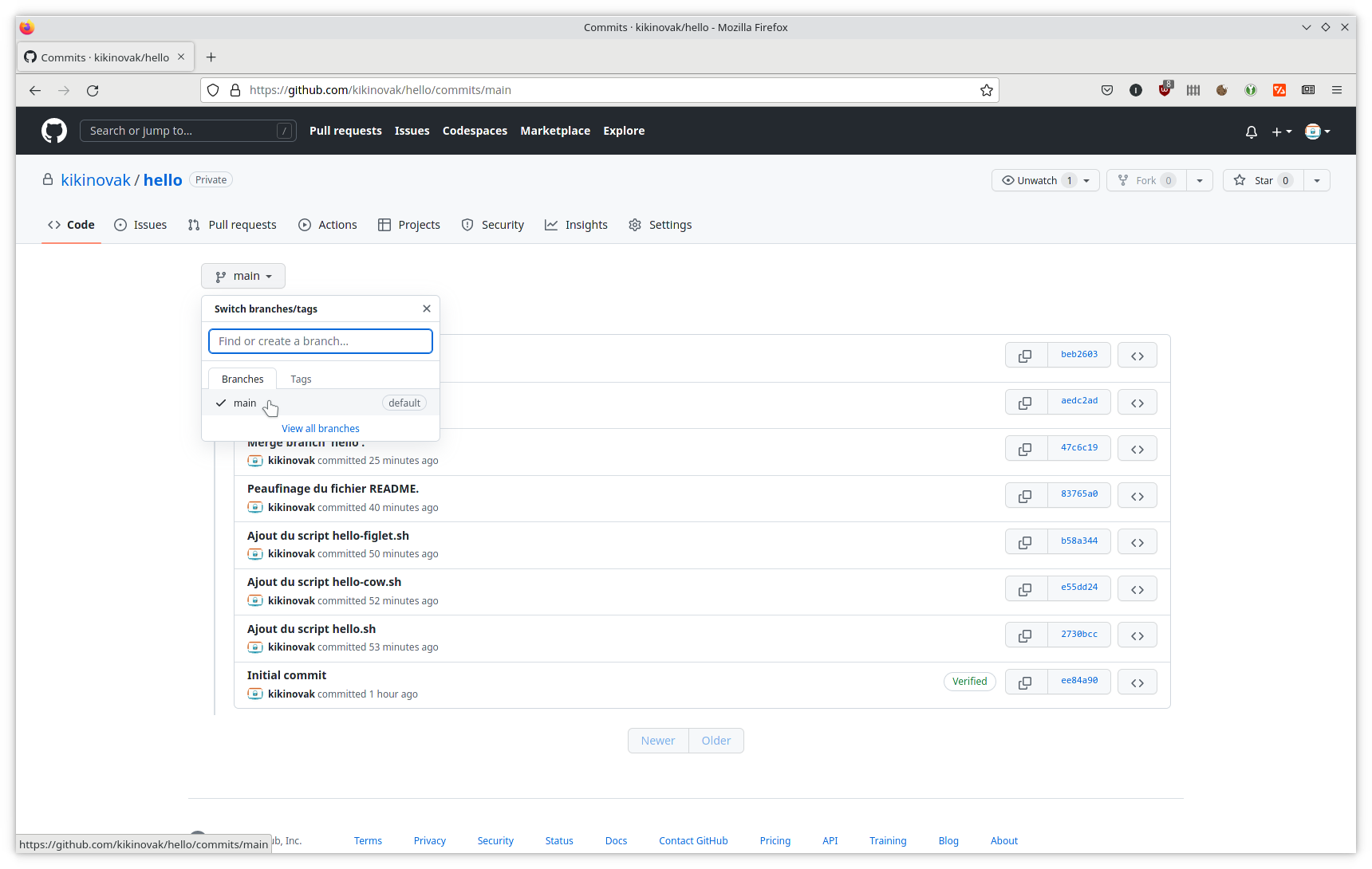Viewport: 1372px width, 869px height.
Task: Browse repository at commit 2730bcc
Action: click(x=1137, y=635)
